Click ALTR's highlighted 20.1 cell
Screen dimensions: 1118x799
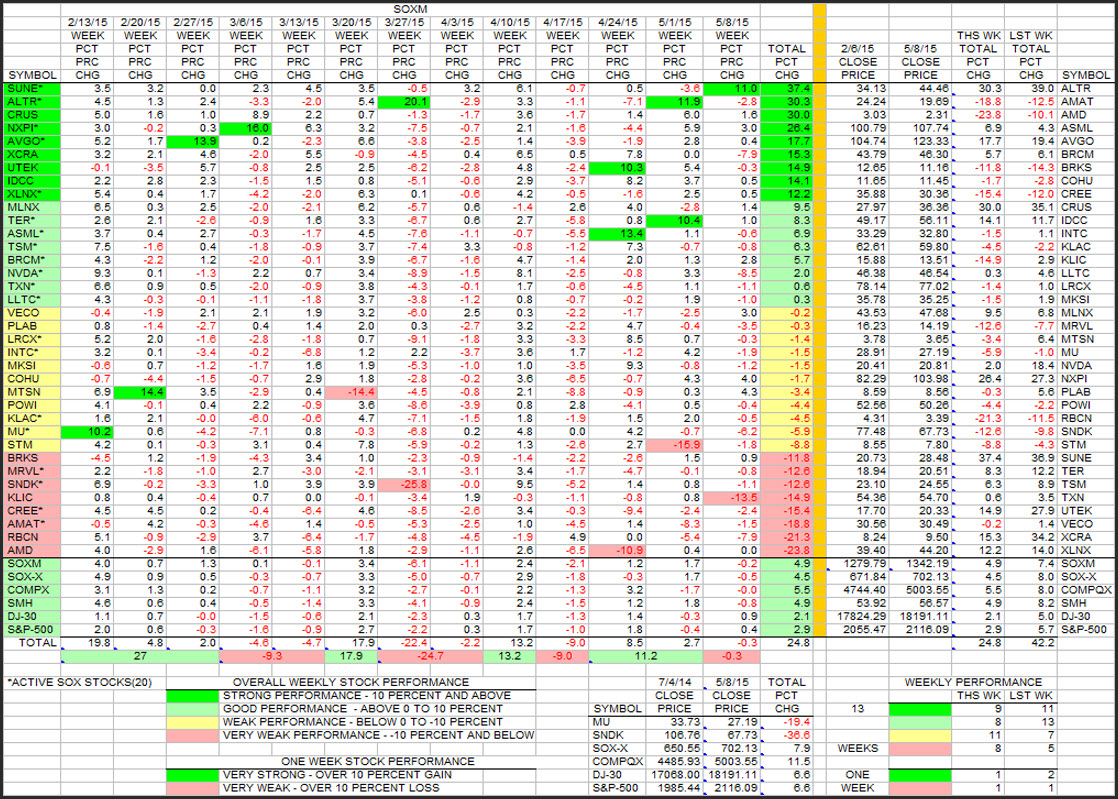tap(404, 102)
